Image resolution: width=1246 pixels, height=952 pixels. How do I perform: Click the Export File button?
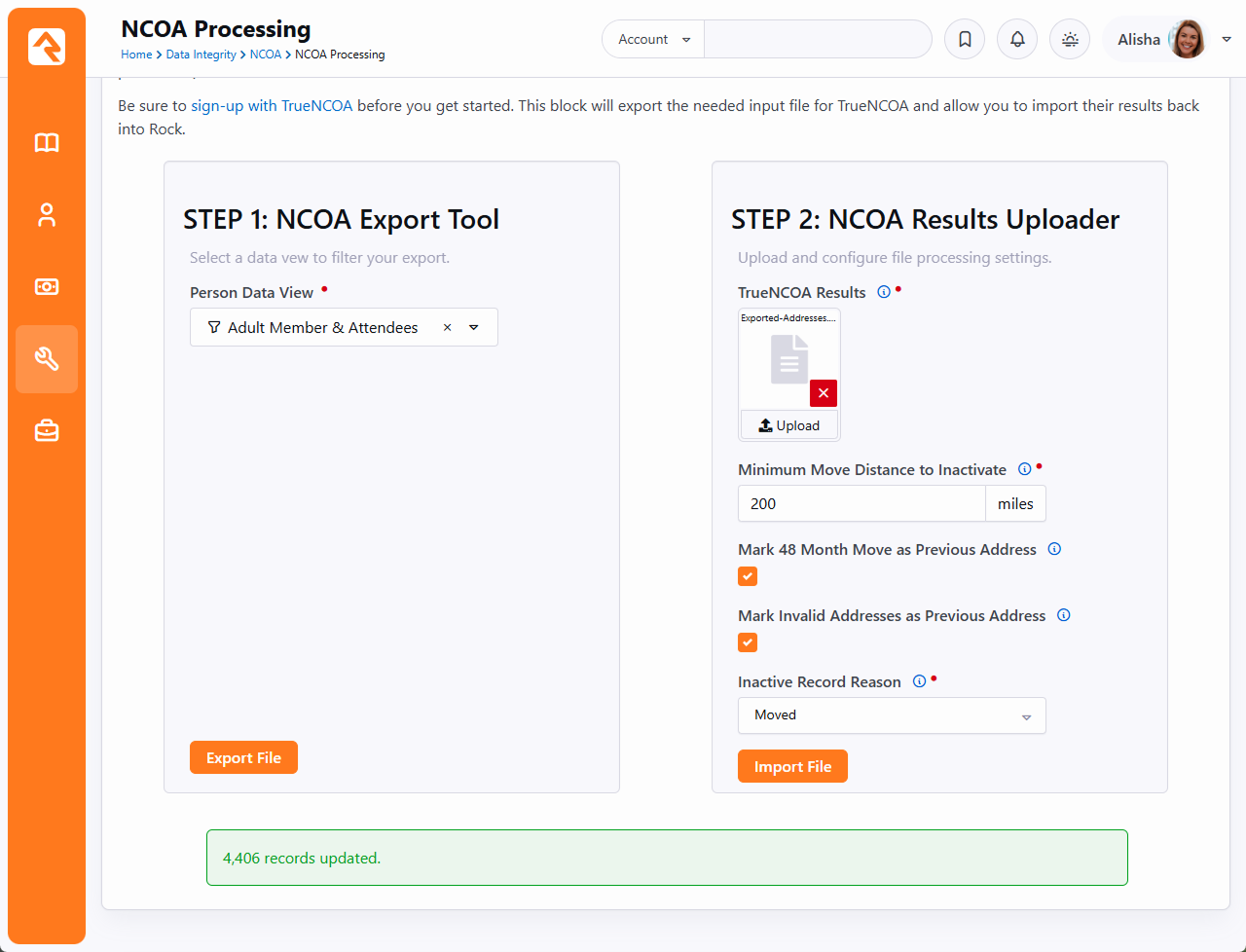(x=243, y=758)
